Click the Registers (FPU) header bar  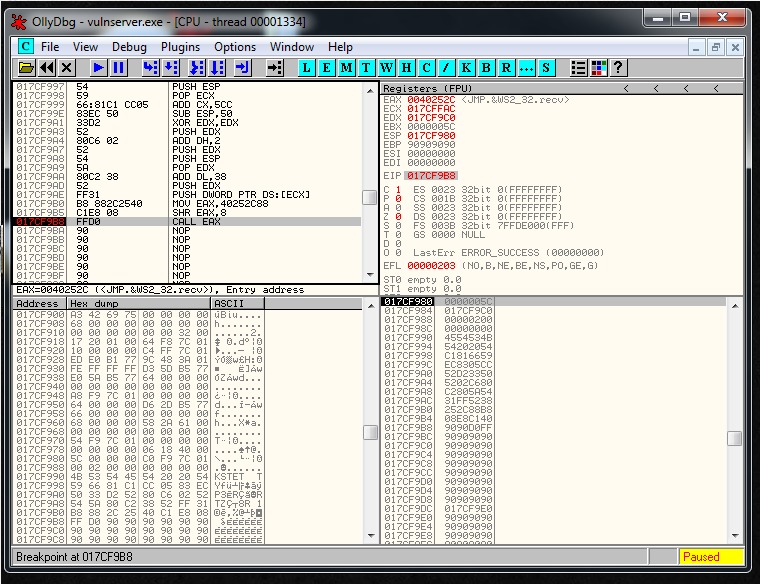(x=562, y=89)
